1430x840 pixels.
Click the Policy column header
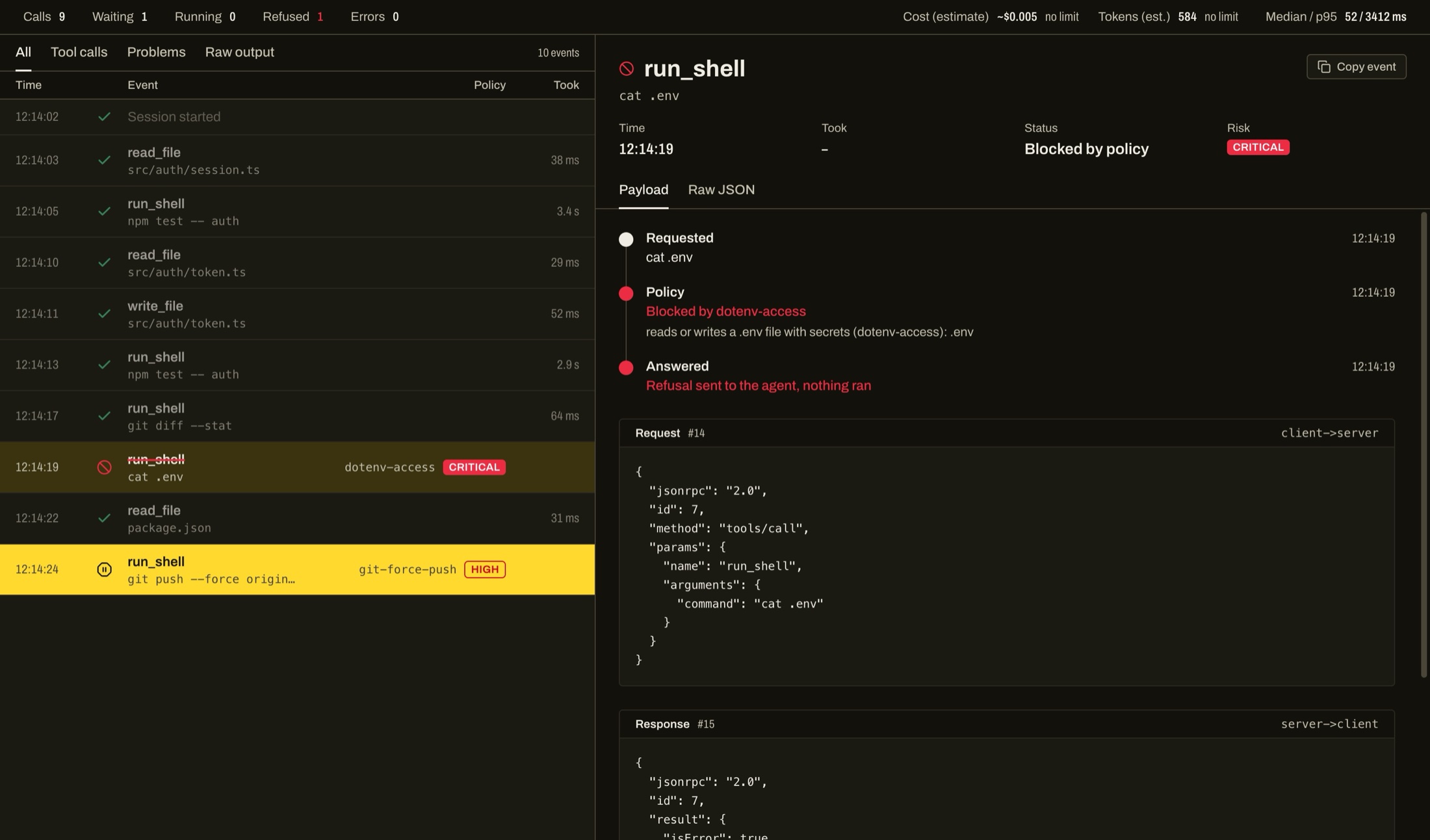tap(489, 85)
